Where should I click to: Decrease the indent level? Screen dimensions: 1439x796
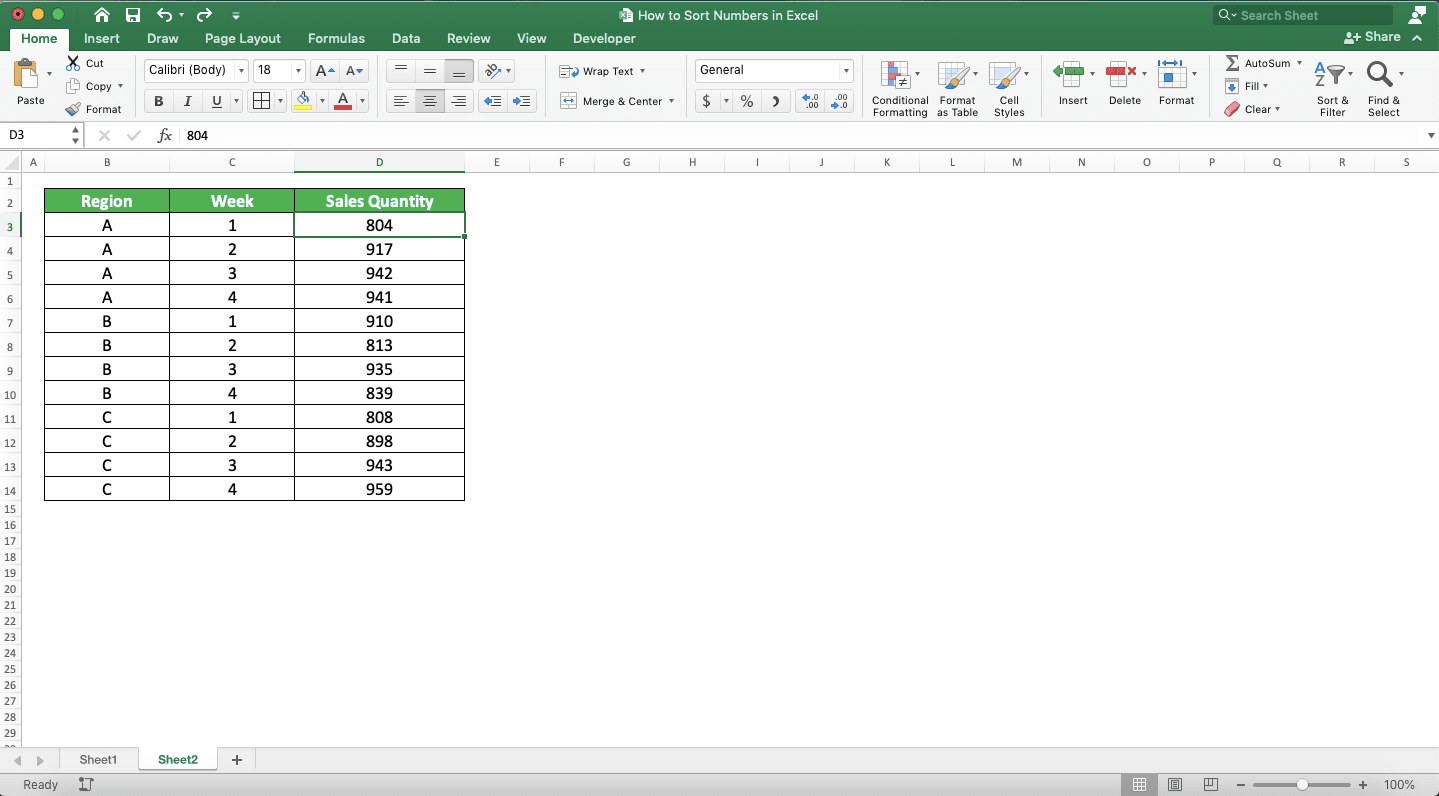click(492, 101)
